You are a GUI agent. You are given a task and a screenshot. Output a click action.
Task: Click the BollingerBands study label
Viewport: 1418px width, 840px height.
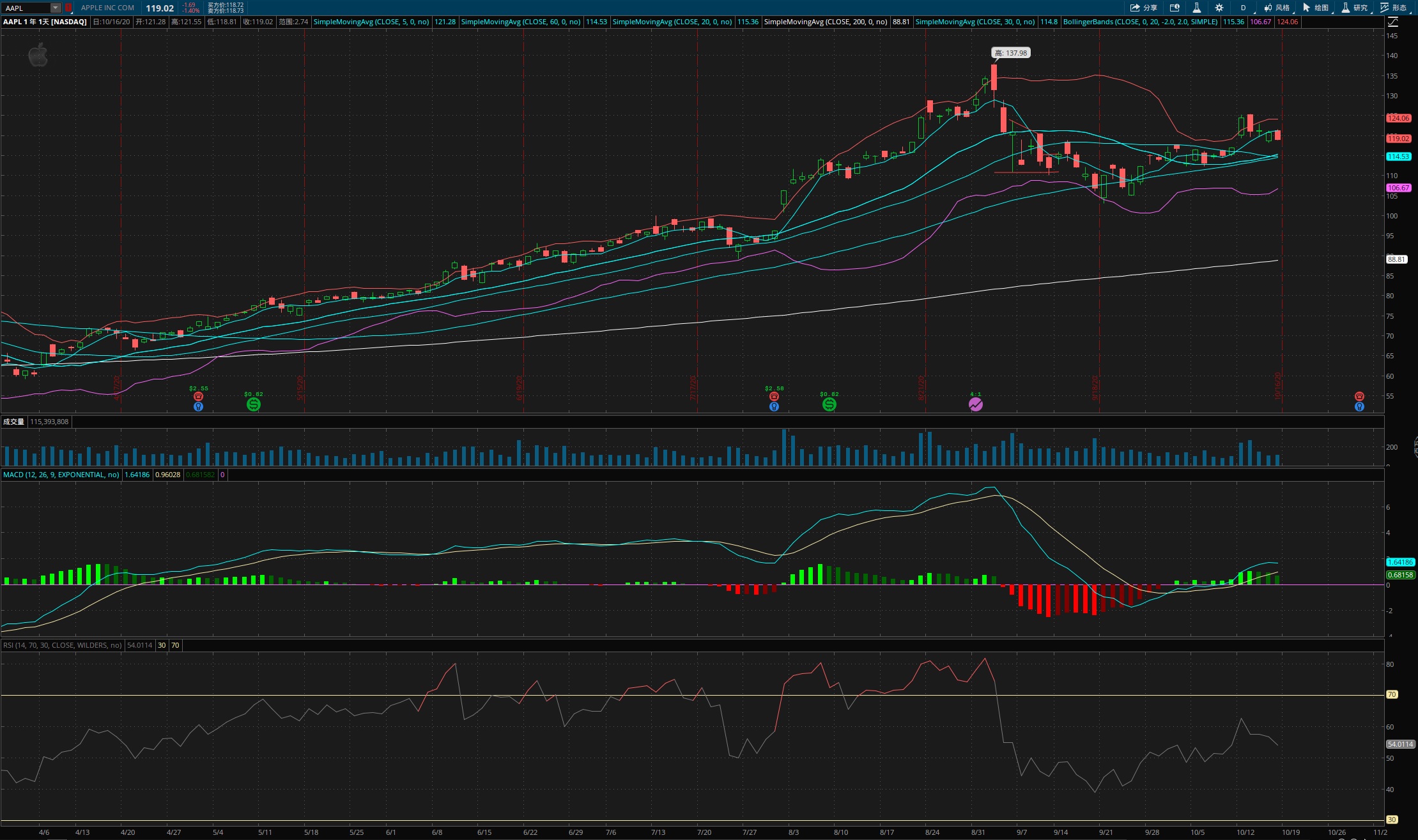point(1141,22)
